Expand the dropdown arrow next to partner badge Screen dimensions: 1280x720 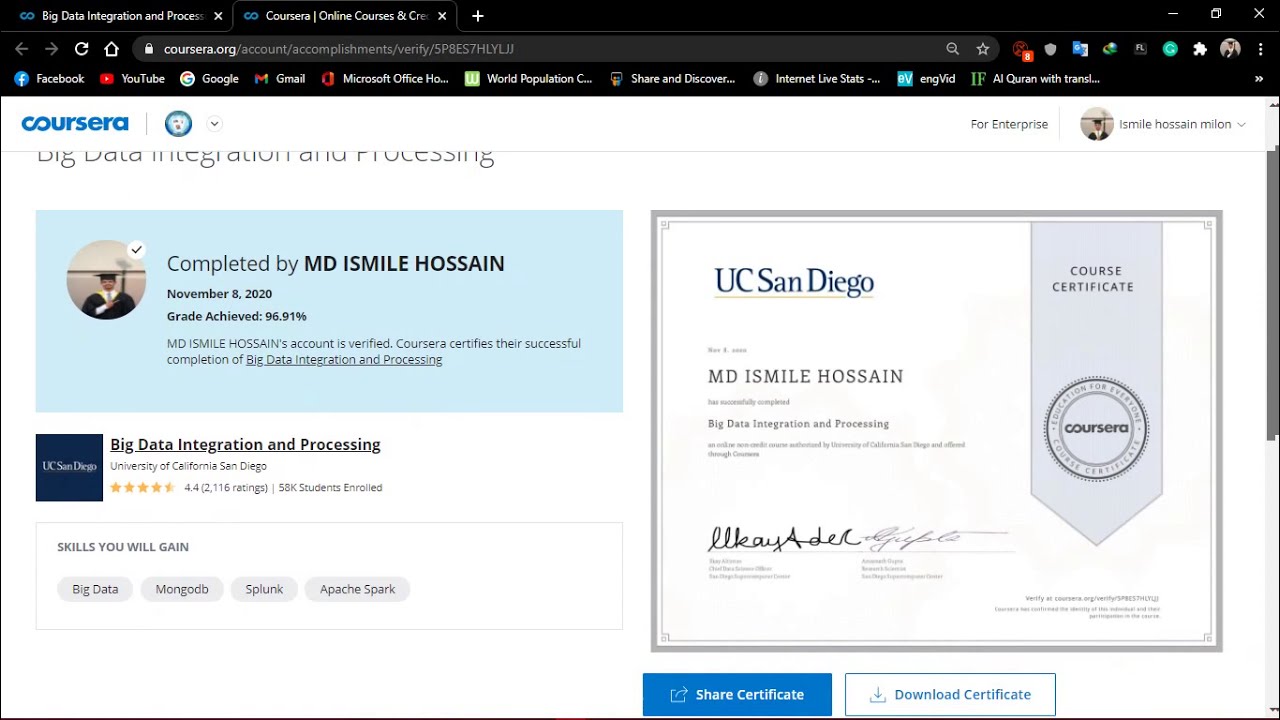point(214,124)
